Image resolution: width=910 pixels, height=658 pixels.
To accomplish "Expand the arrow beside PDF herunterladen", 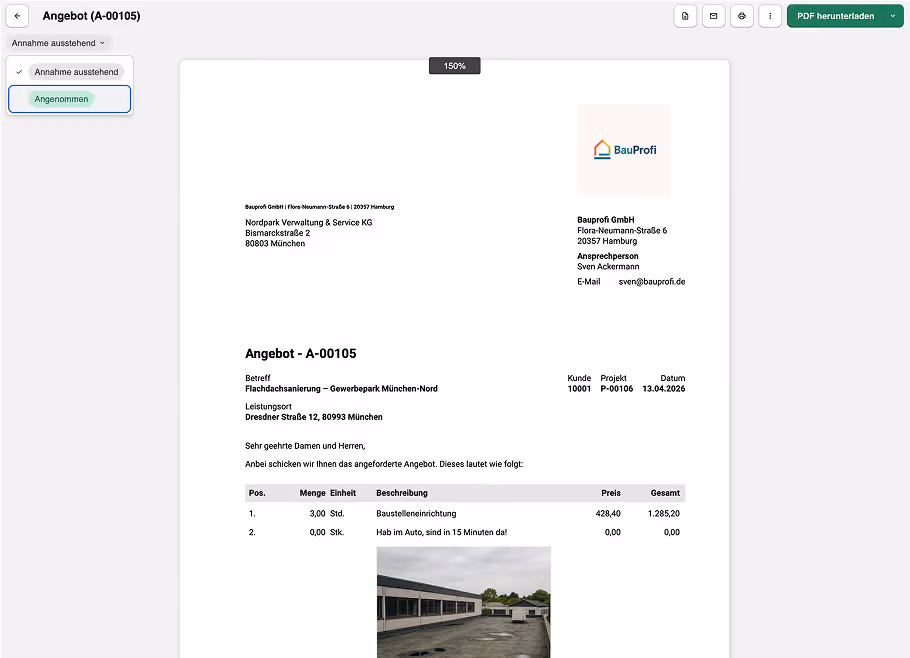I will (893, 16).
